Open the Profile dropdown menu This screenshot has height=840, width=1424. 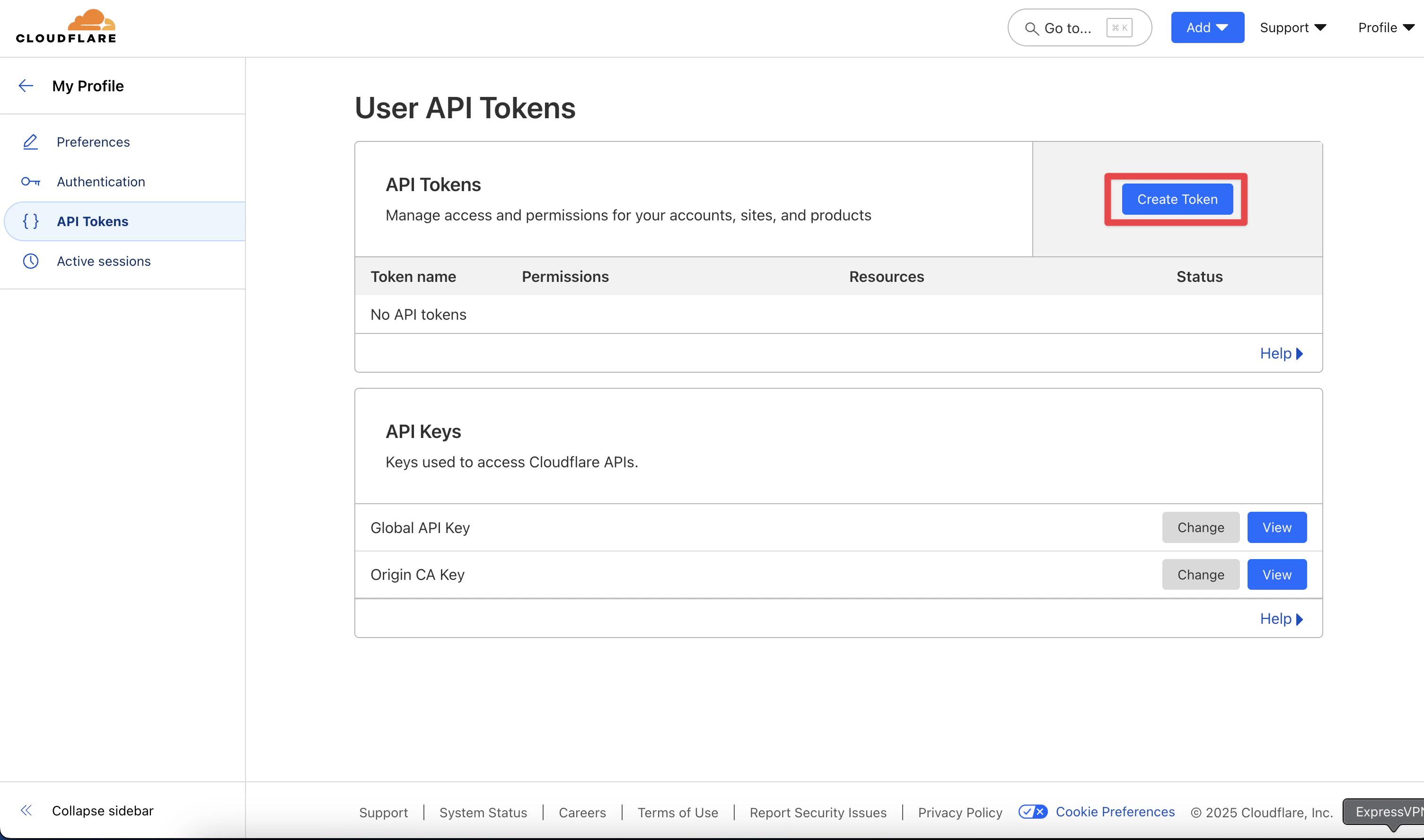tap(1386, 28)
